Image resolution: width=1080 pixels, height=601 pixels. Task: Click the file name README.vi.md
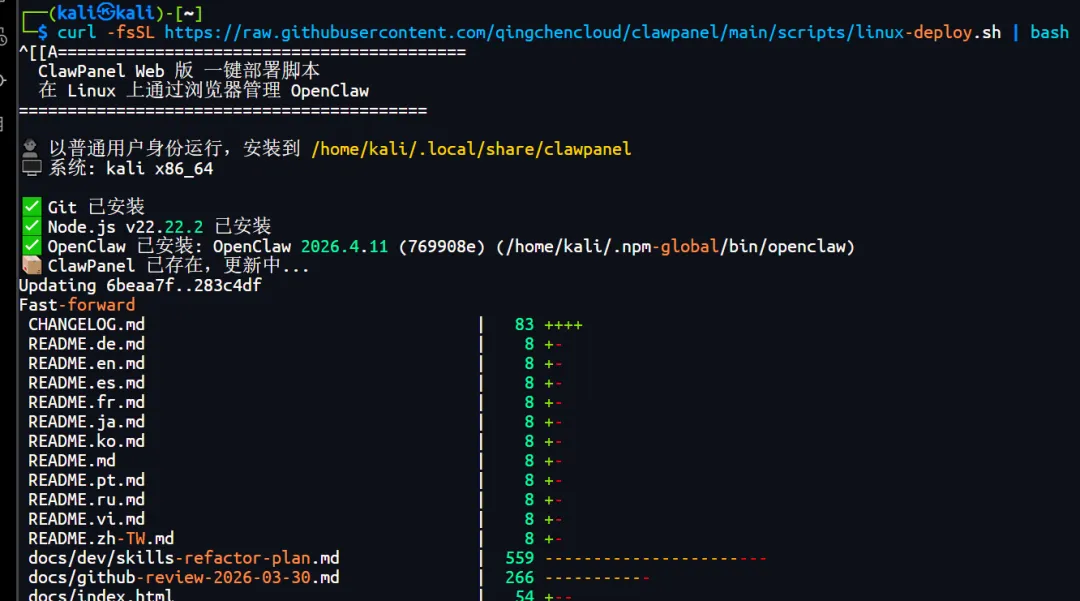point(87,519)
